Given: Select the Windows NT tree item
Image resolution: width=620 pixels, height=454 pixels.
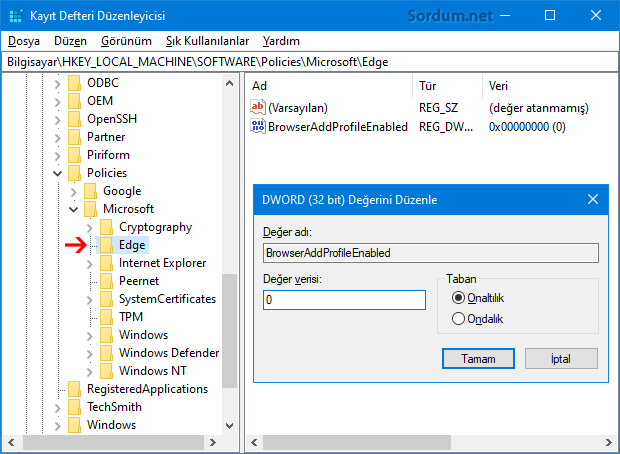Looking at the screenshot, I should (153, 371).
